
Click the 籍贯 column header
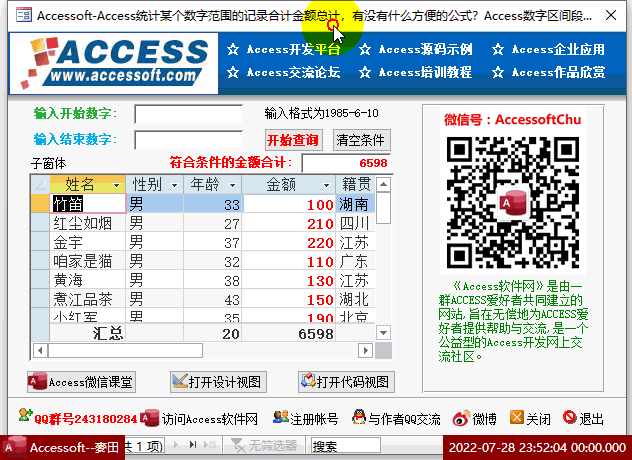tap(356, 185)
